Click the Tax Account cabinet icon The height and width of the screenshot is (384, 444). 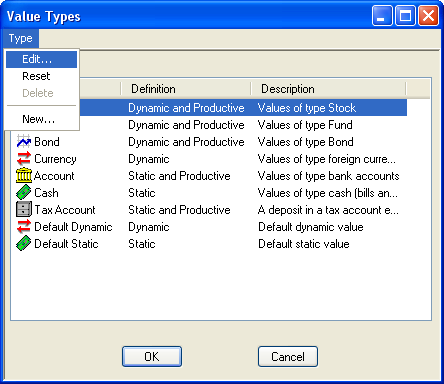click(24, 210)
